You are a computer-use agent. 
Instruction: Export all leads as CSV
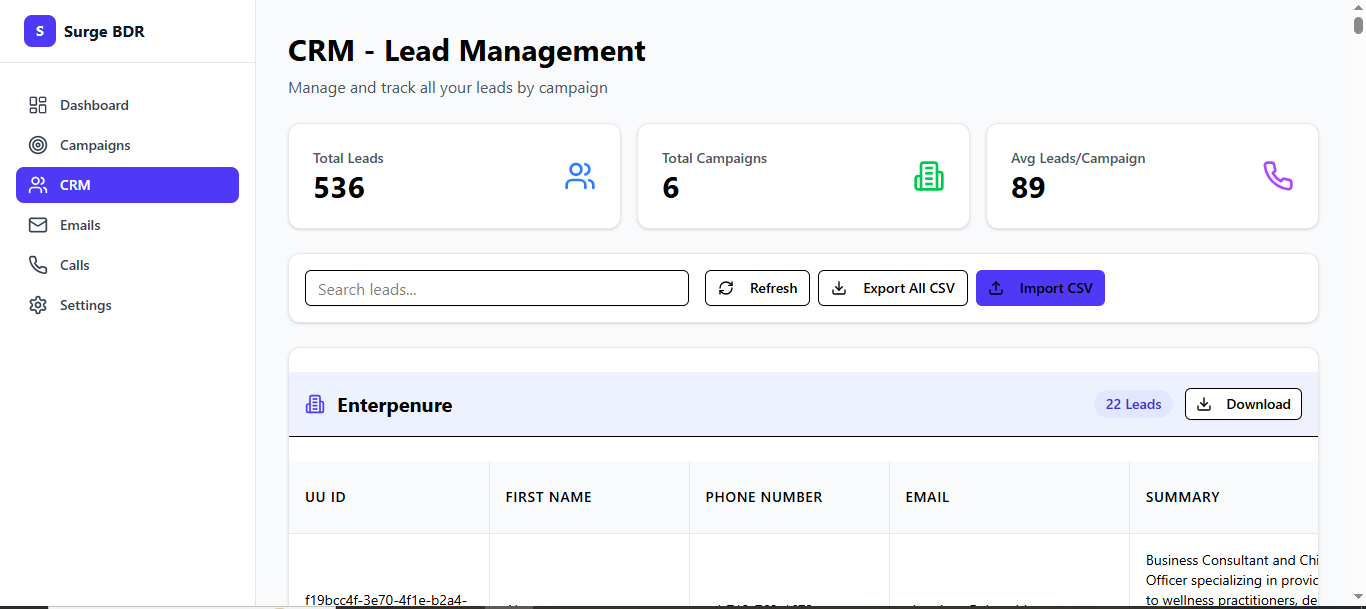click(893, 288)
